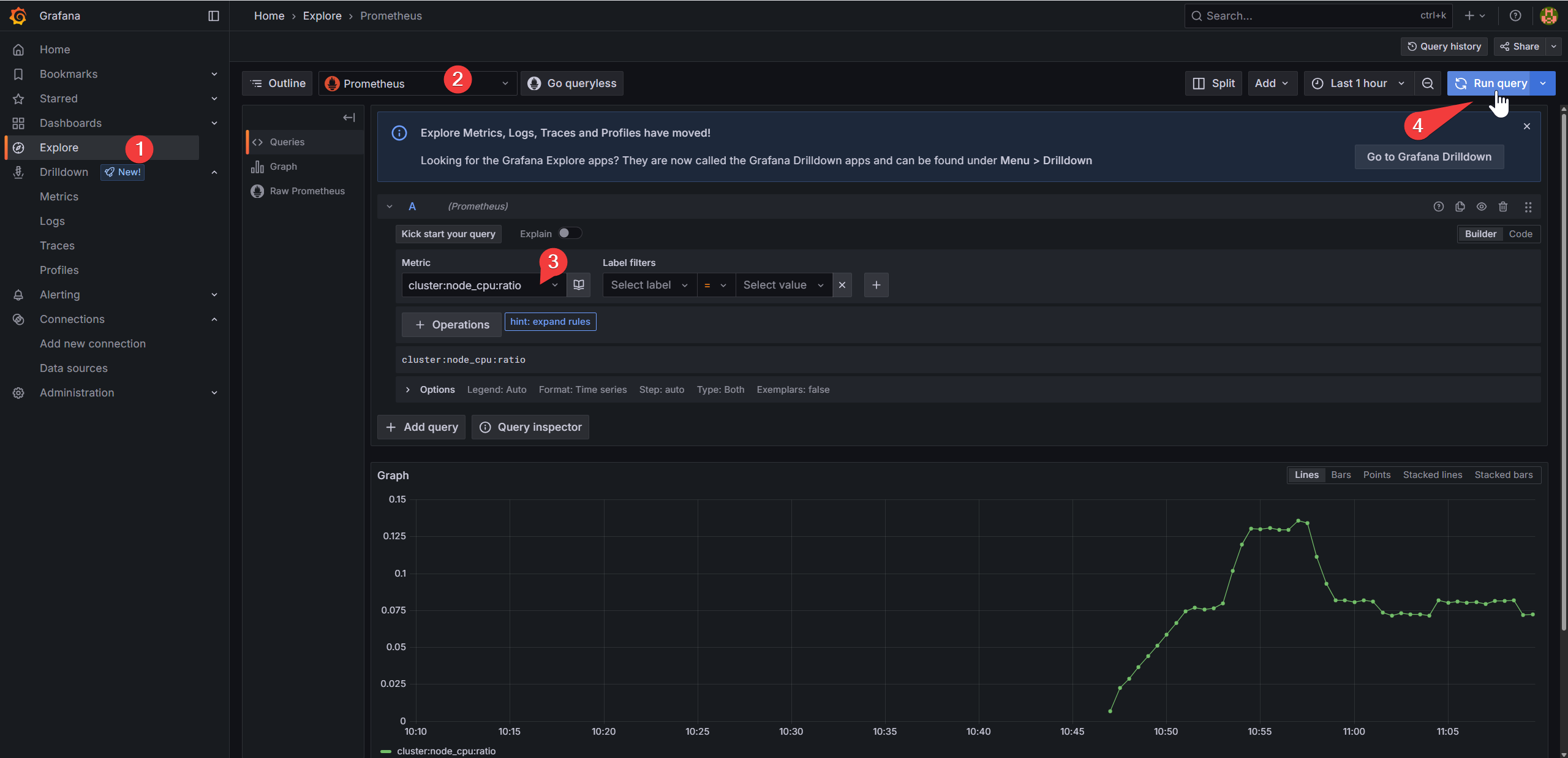The width and height of the screenshot is (1568, 758).
Task: Add a label filter plus icon
Action: click(876, 285)
